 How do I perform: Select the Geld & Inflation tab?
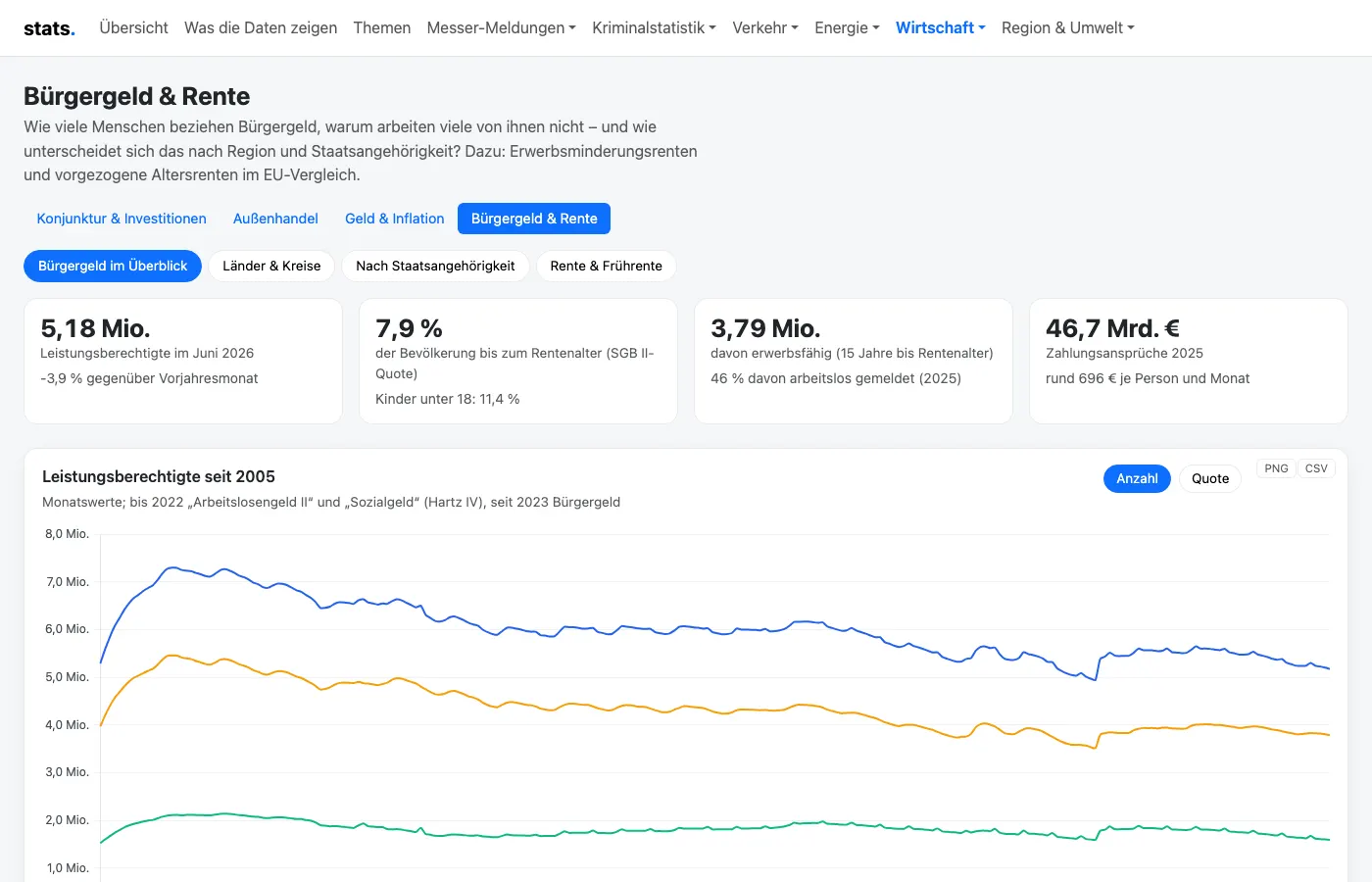pos(395,219)
